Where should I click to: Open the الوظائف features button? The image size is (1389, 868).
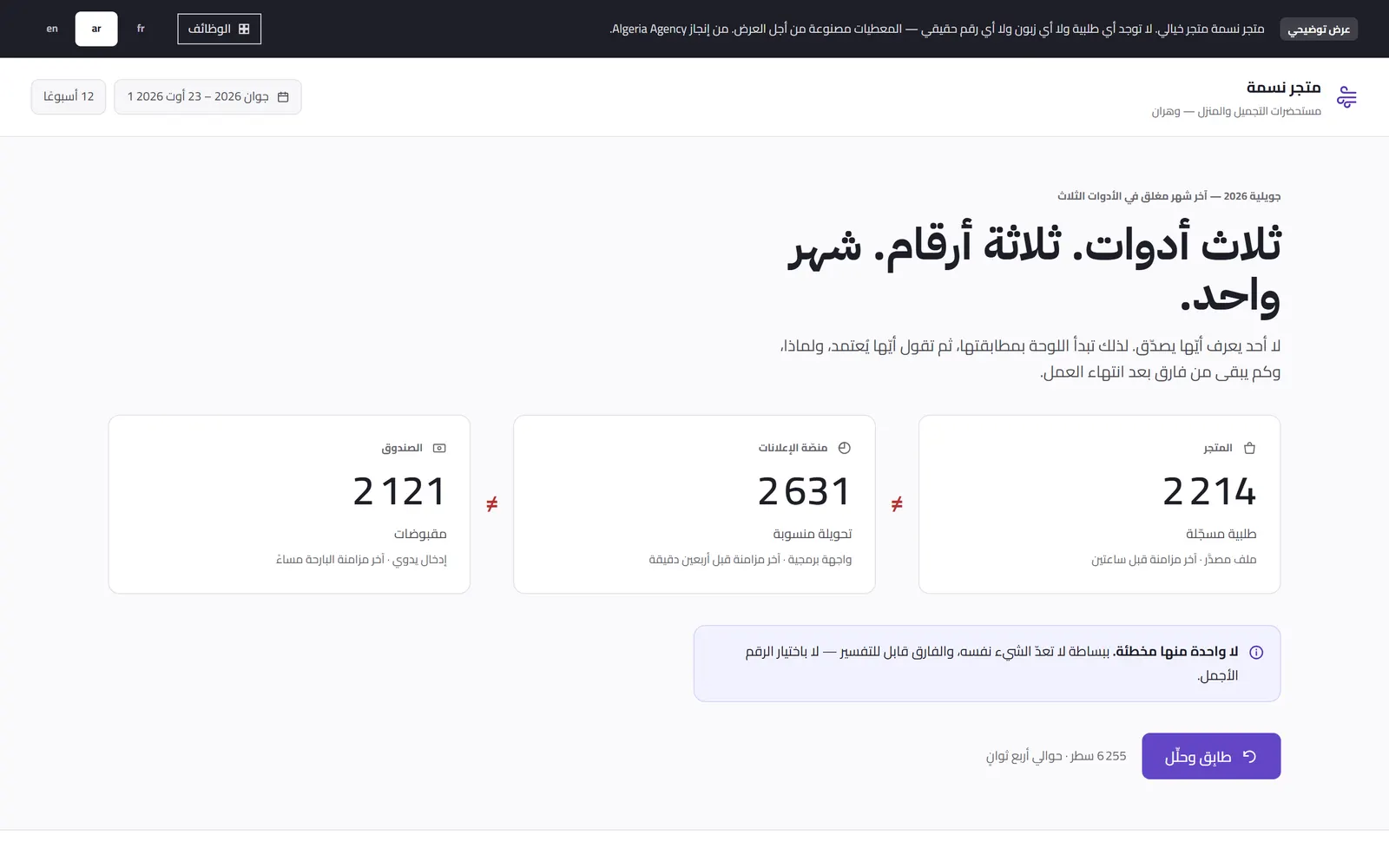click(219, 29)
